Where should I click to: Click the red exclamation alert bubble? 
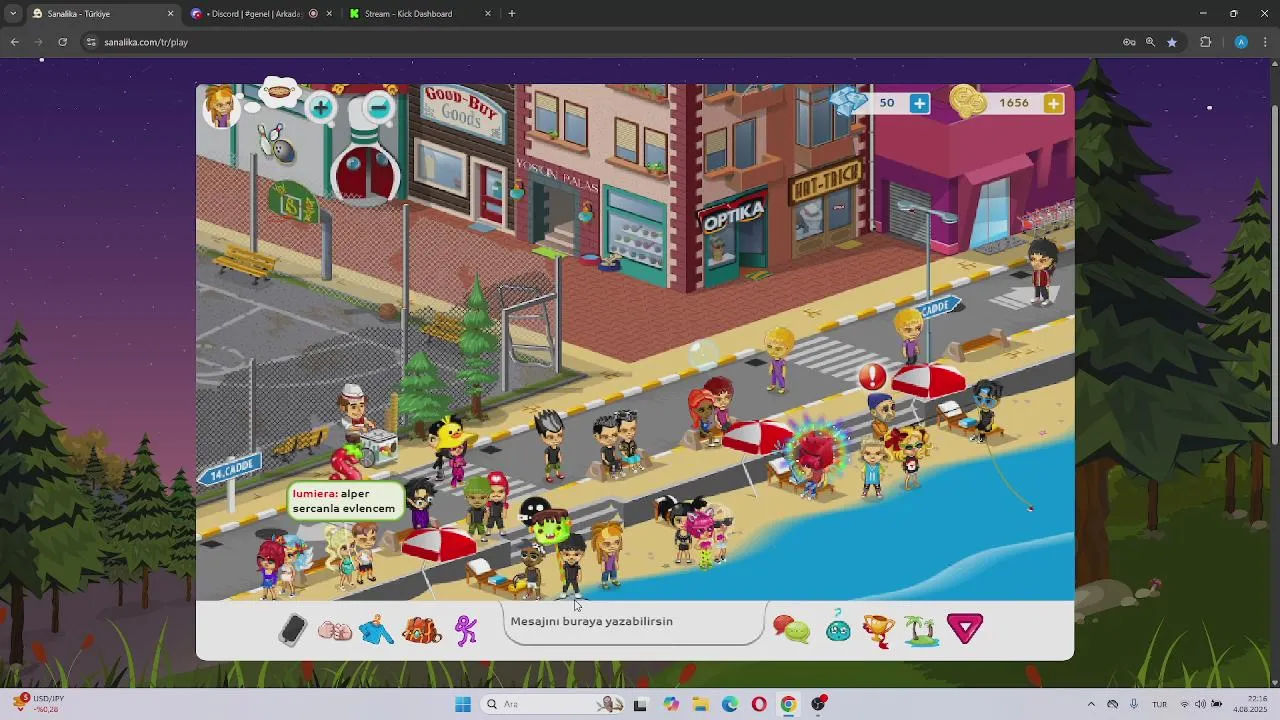872,376
